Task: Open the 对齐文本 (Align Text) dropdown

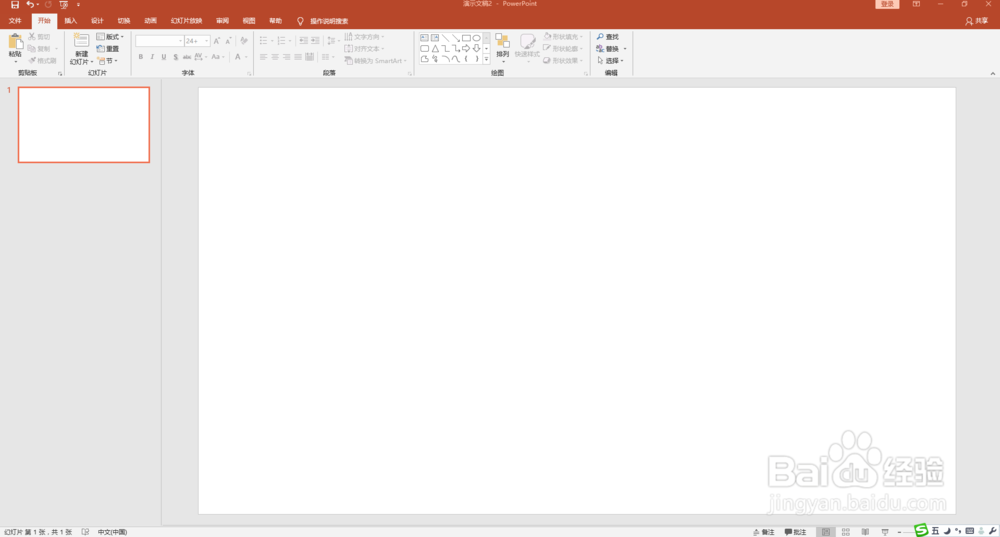Action: 364,48
